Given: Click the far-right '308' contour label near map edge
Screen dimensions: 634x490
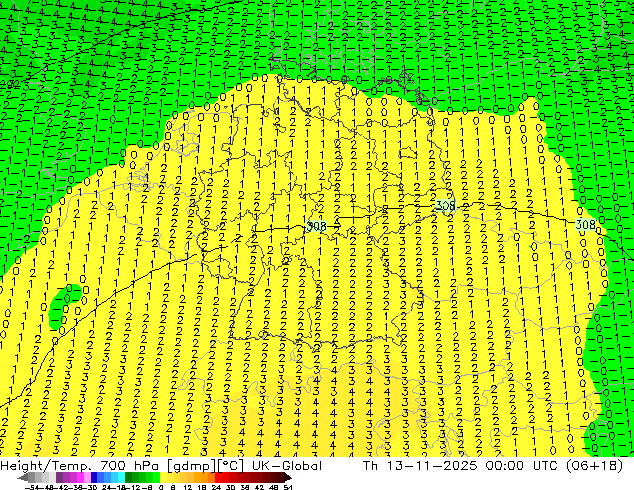Looking at the screenshot, I should click(585, 224).
